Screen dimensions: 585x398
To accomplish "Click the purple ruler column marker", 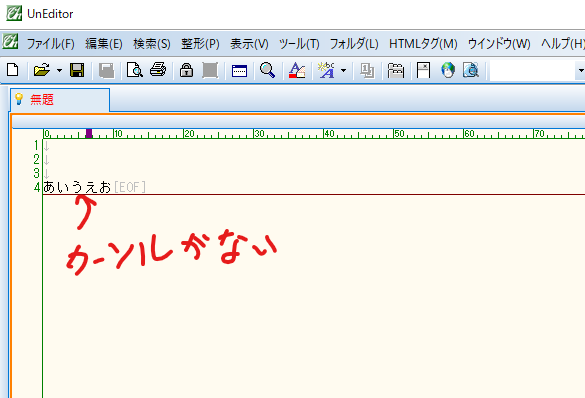I will [89, 134].
